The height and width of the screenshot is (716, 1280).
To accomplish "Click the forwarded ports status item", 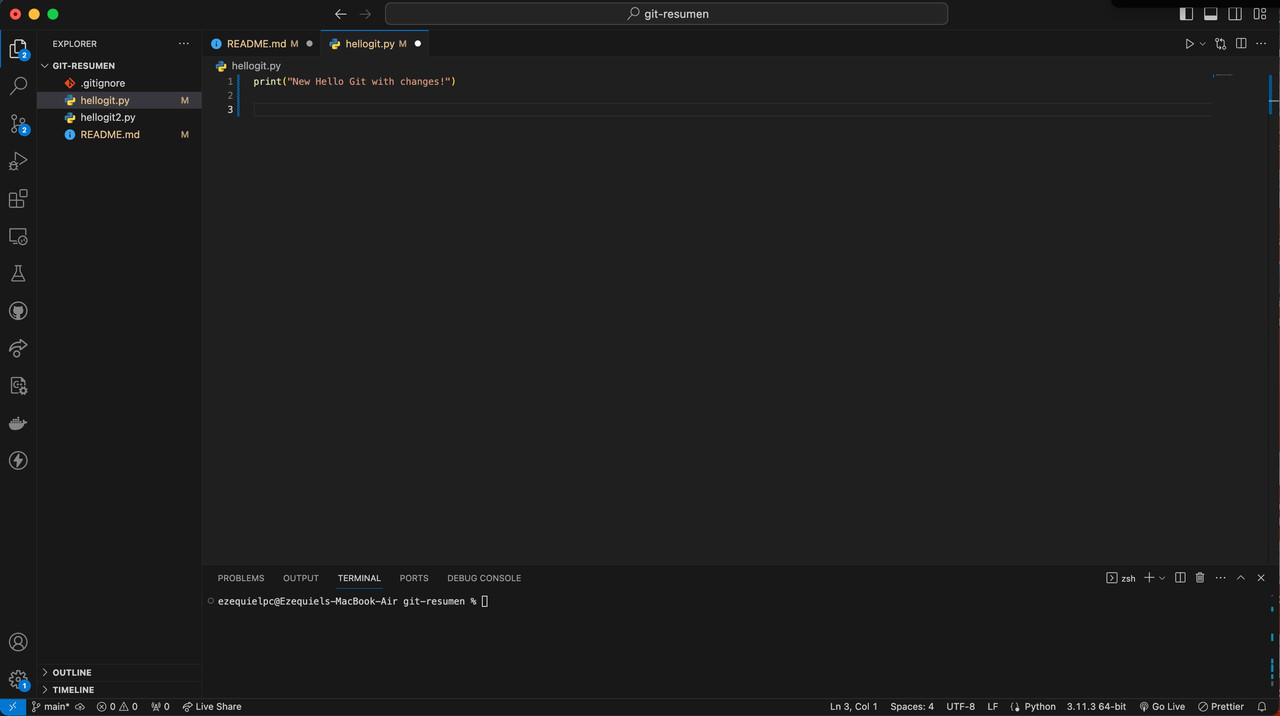I will pos(160,707).
